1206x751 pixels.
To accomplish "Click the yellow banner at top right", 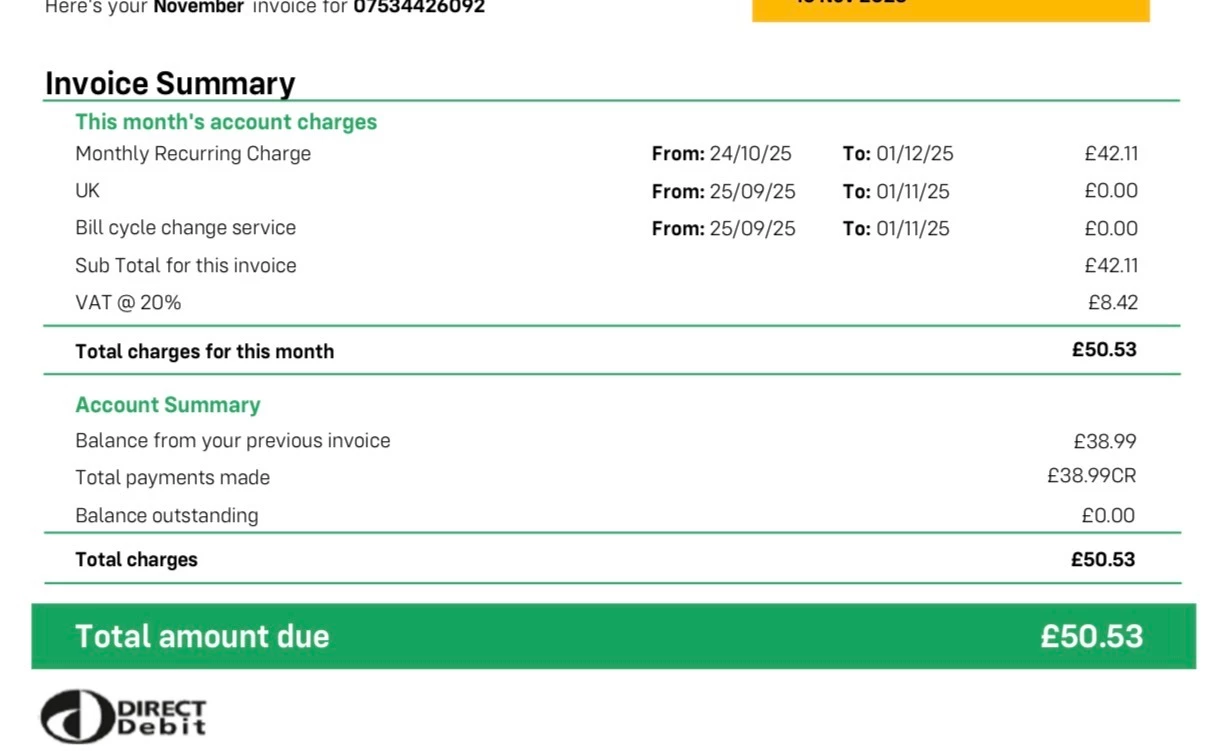I will point(951,10).
